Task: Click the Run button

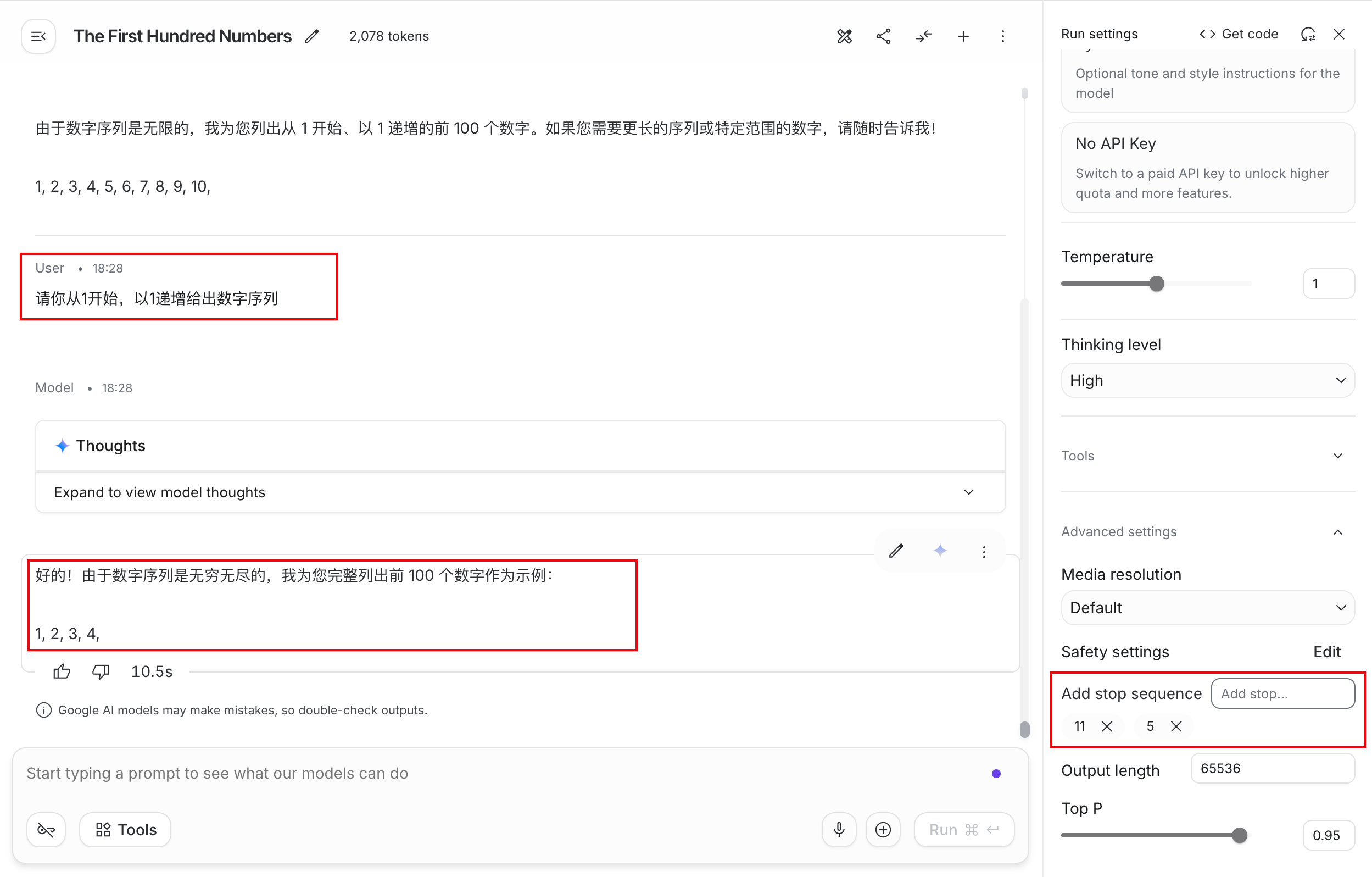Action: (963, 829)
